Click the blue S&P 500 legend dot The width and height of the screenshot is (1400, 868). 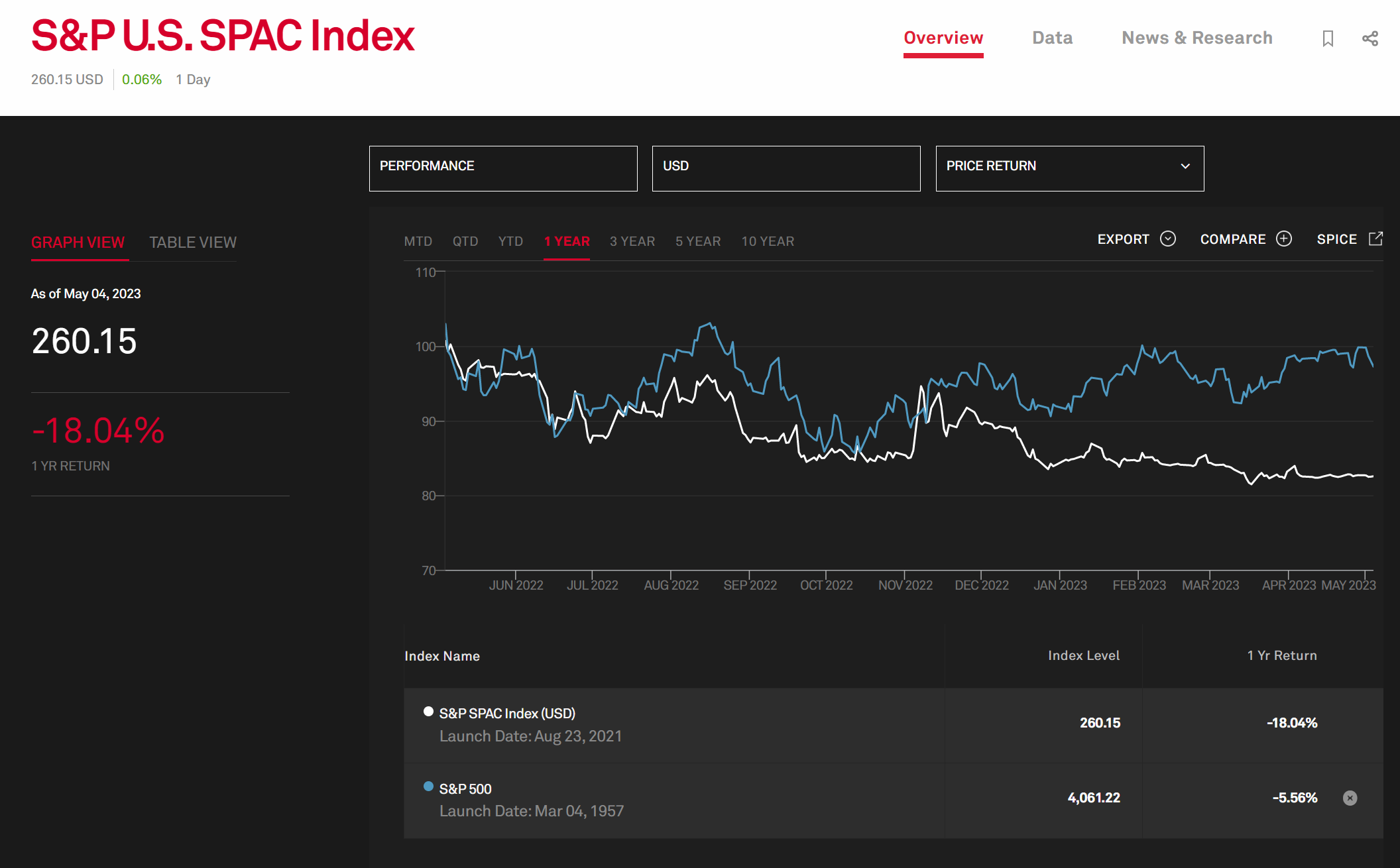pyautogui.click(x=428, y=787)
